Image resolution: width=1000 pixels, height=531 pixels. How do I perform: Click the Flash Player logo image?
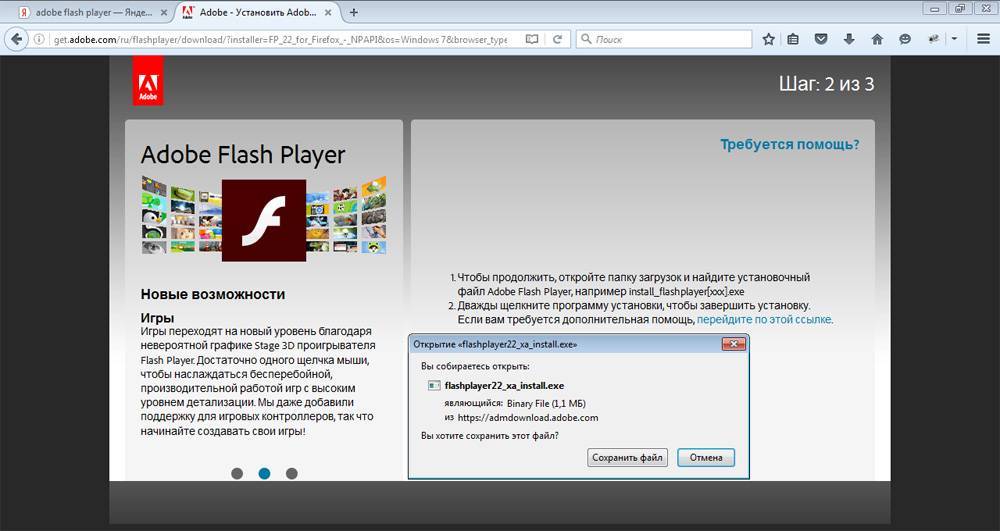pyautogui.click(x=263, y=221)
